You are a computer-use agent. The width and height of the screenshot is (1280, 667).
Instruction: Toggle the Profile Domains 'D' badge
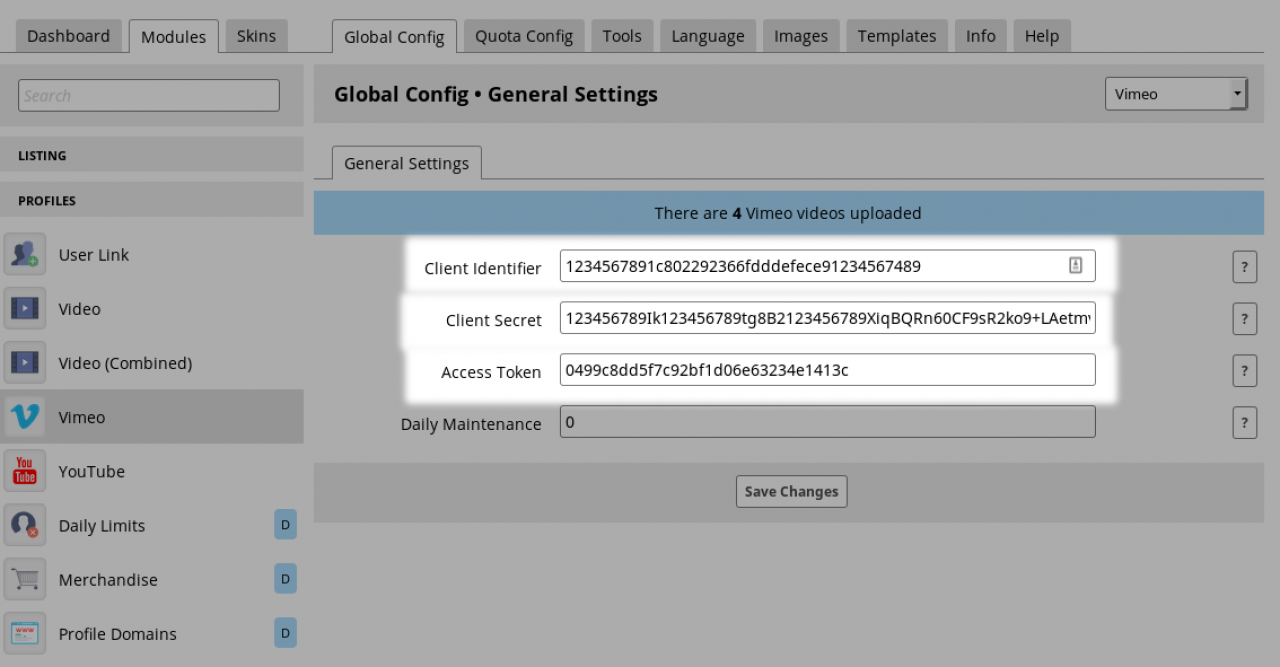[285, 633]
